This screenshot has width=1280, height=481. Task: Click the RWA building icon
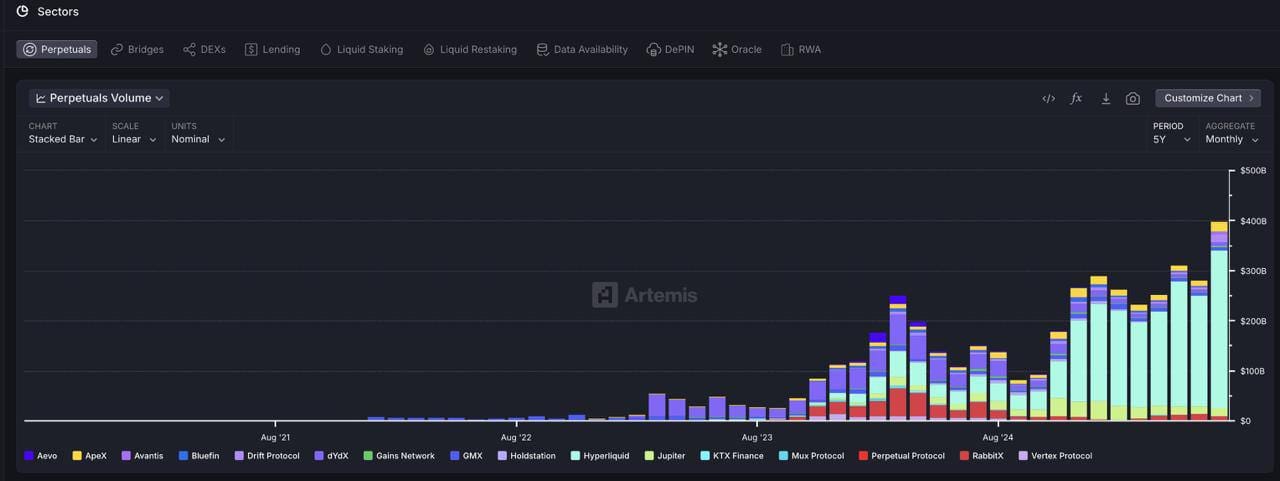point(787,49)
